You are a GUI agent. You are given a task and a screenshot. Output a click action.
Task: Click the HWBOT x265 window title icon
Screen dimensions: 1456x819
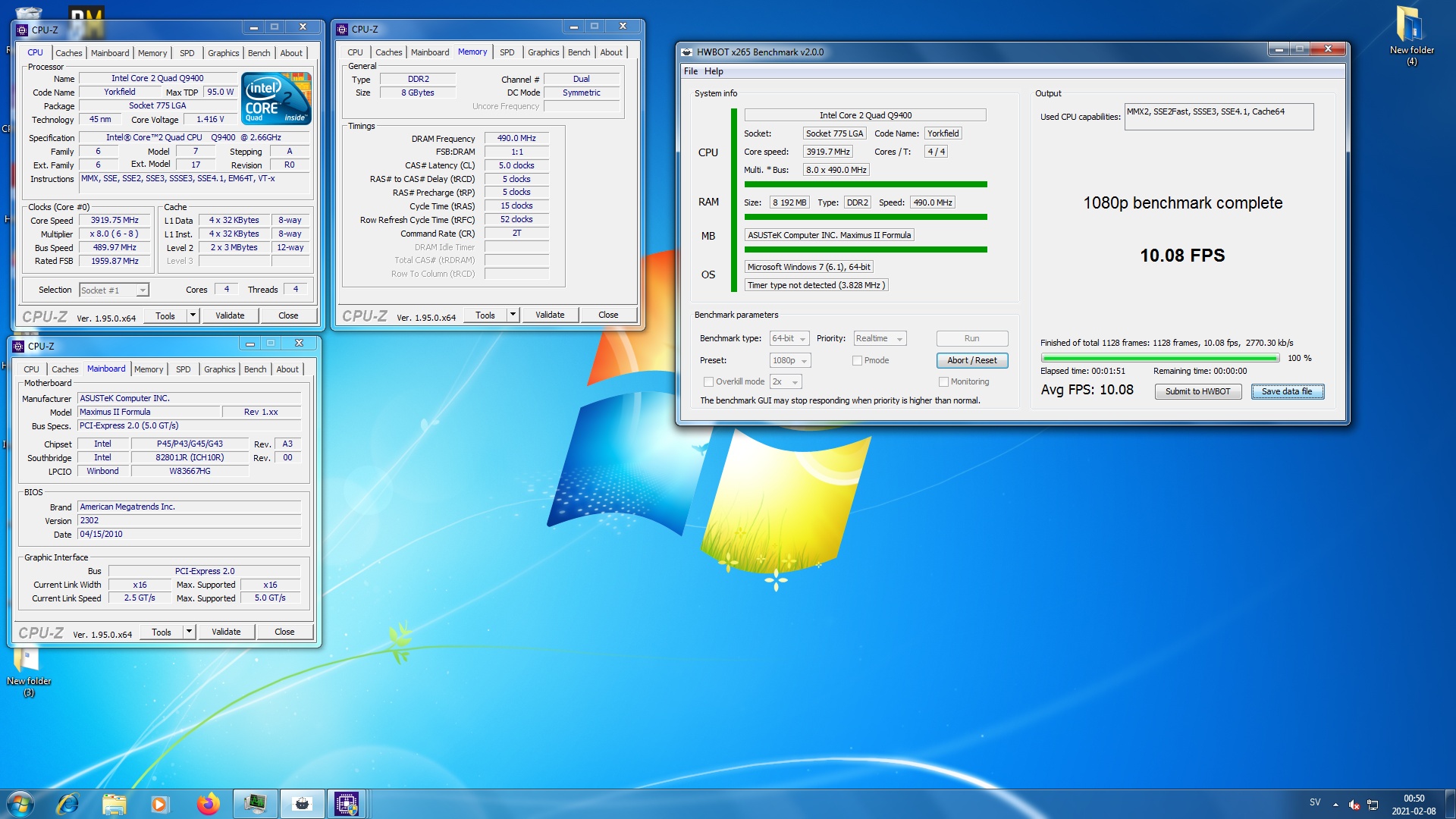(687, 52)
